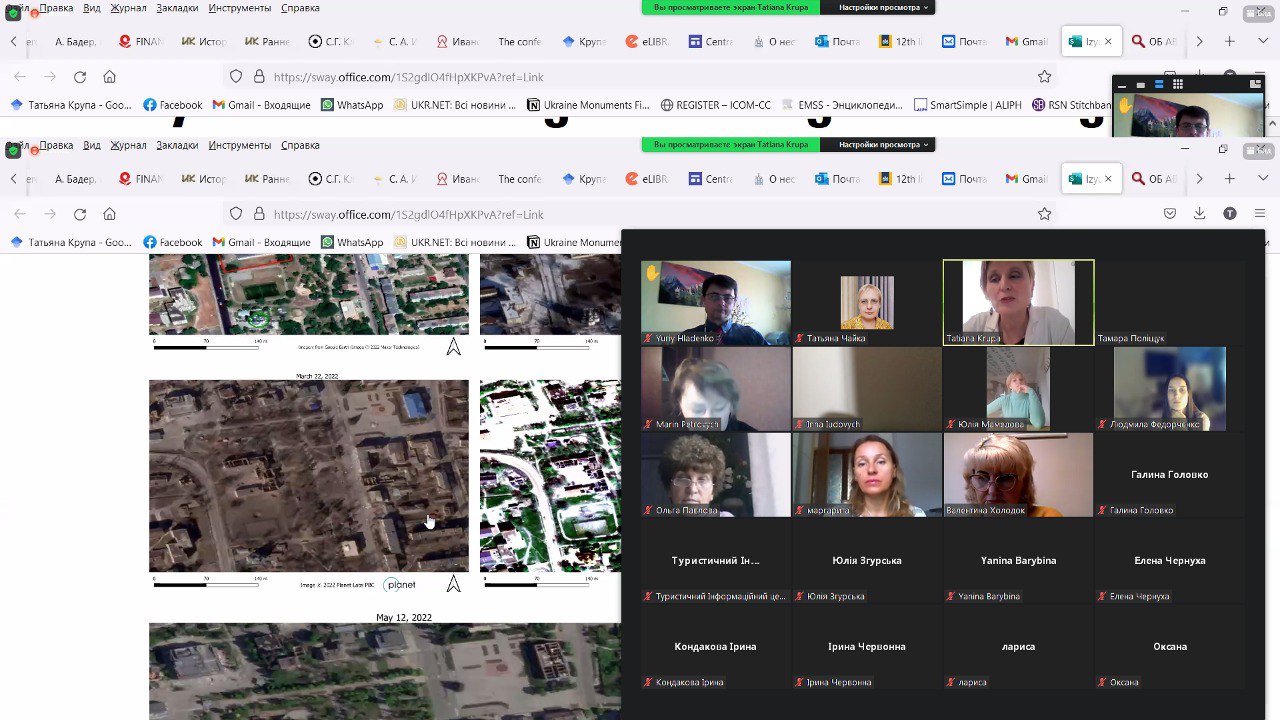Open Инструменты menu in lower menu bar
The height and width of the screenshot is (720, 1280).
coord(238,145)
